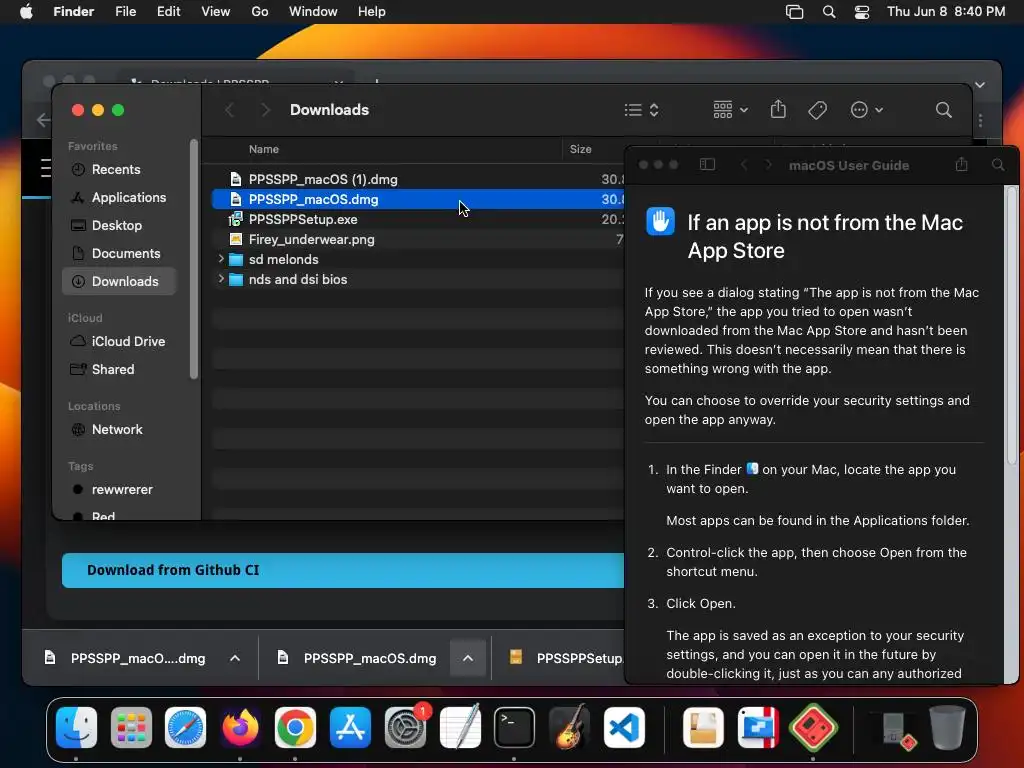Image resolution: width=1024 pixels, height=768 pixels.
Task: Open GarageBand guitar icon in Dock
Action: pos(569,727)
